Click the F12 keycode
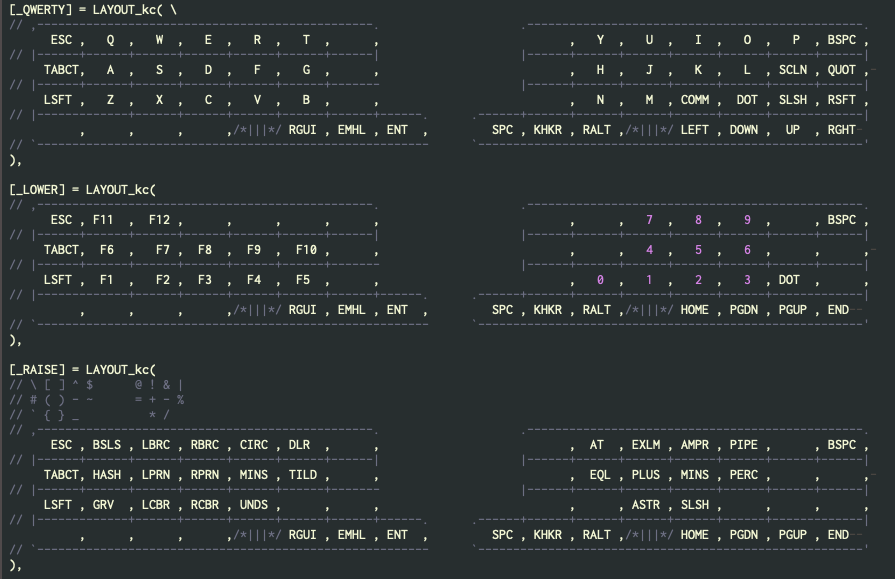This screenshot has height=579, width=895. coord(159,220)
